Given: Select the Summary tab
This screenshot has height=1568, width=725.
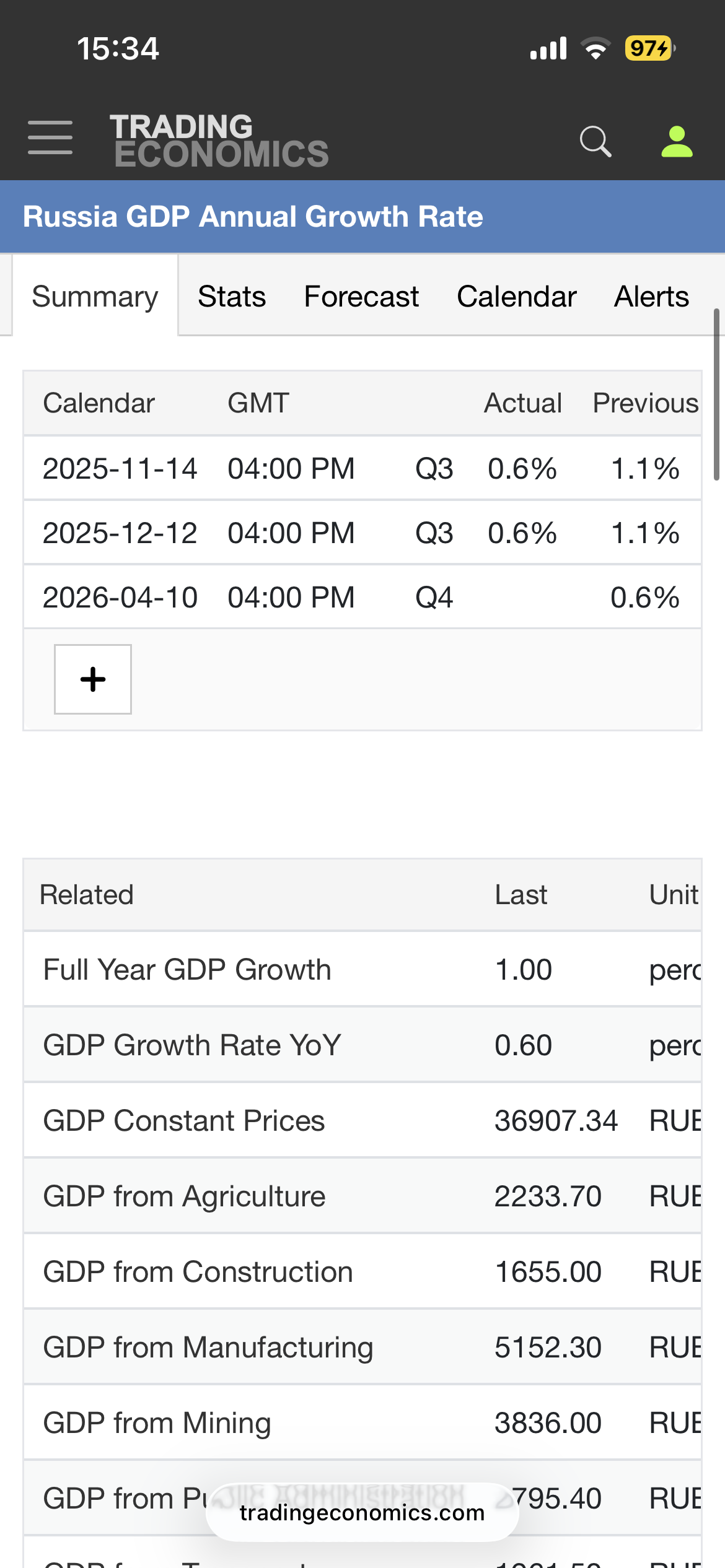Looking at the screenshot, I should (x=95, y=297).
